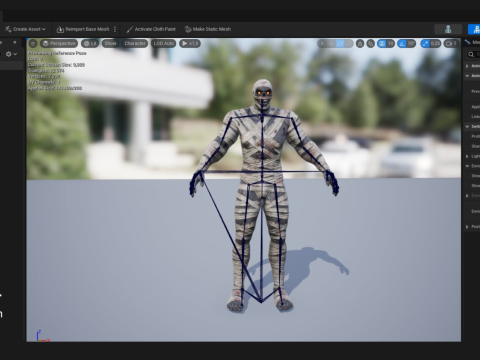480x360 pixels.
Task: Open the viewport hamburger options menu
Action: 33,43
